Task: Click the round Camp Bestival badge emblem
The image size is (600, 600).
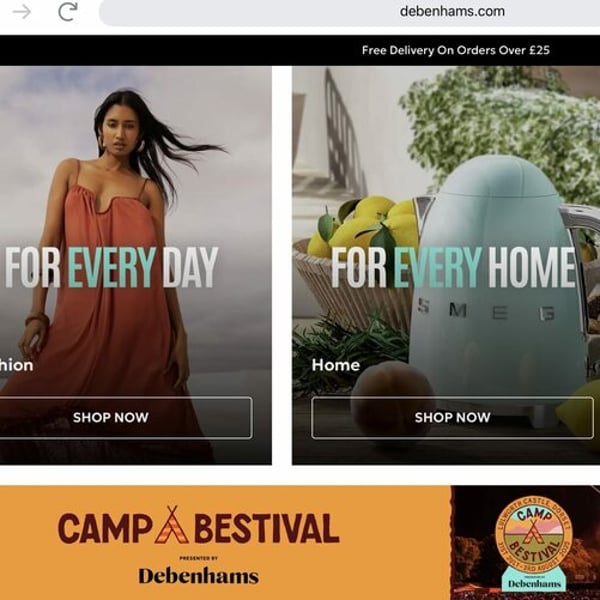Action: tap(533, 535)
